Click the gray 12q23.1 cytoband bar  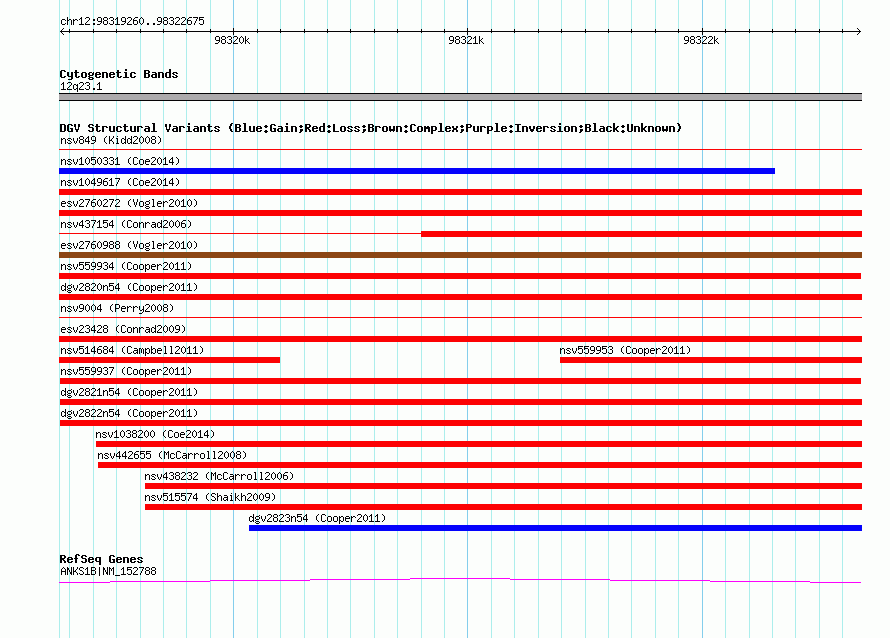pyautogui.click(x=460, y=97)
